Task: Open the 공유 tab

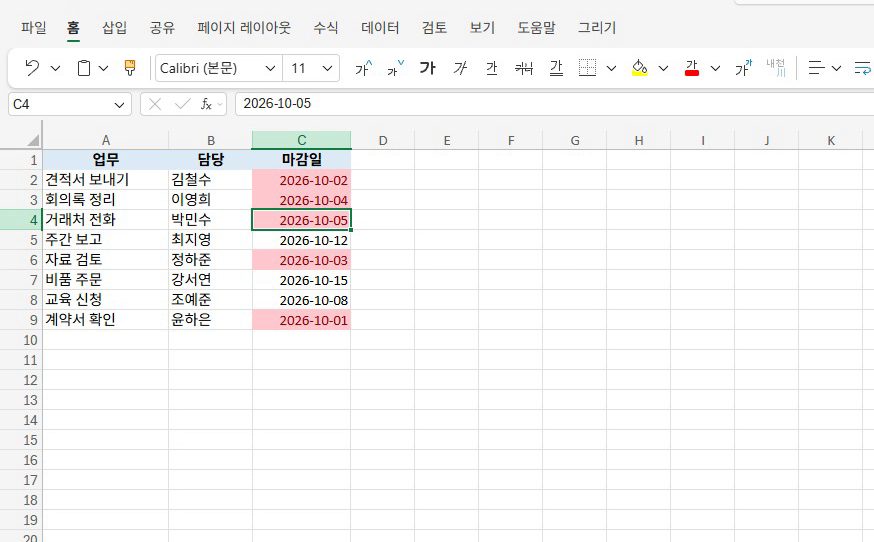Action: (162, 27)
